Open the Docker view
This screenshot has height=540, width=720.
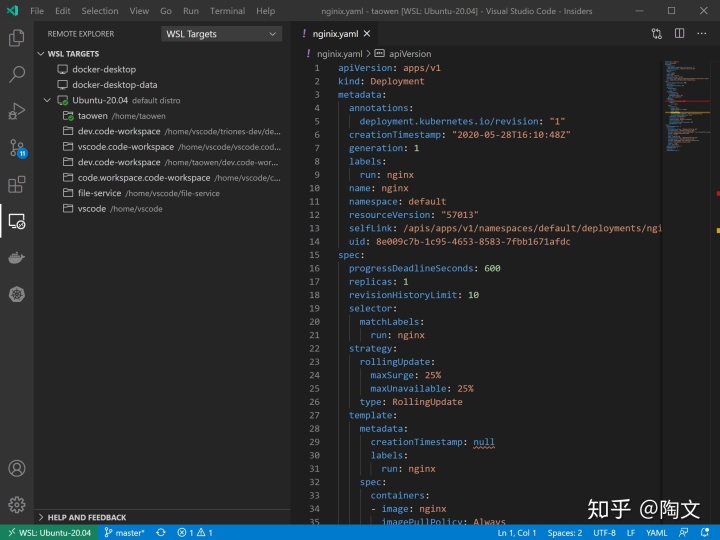17,258
